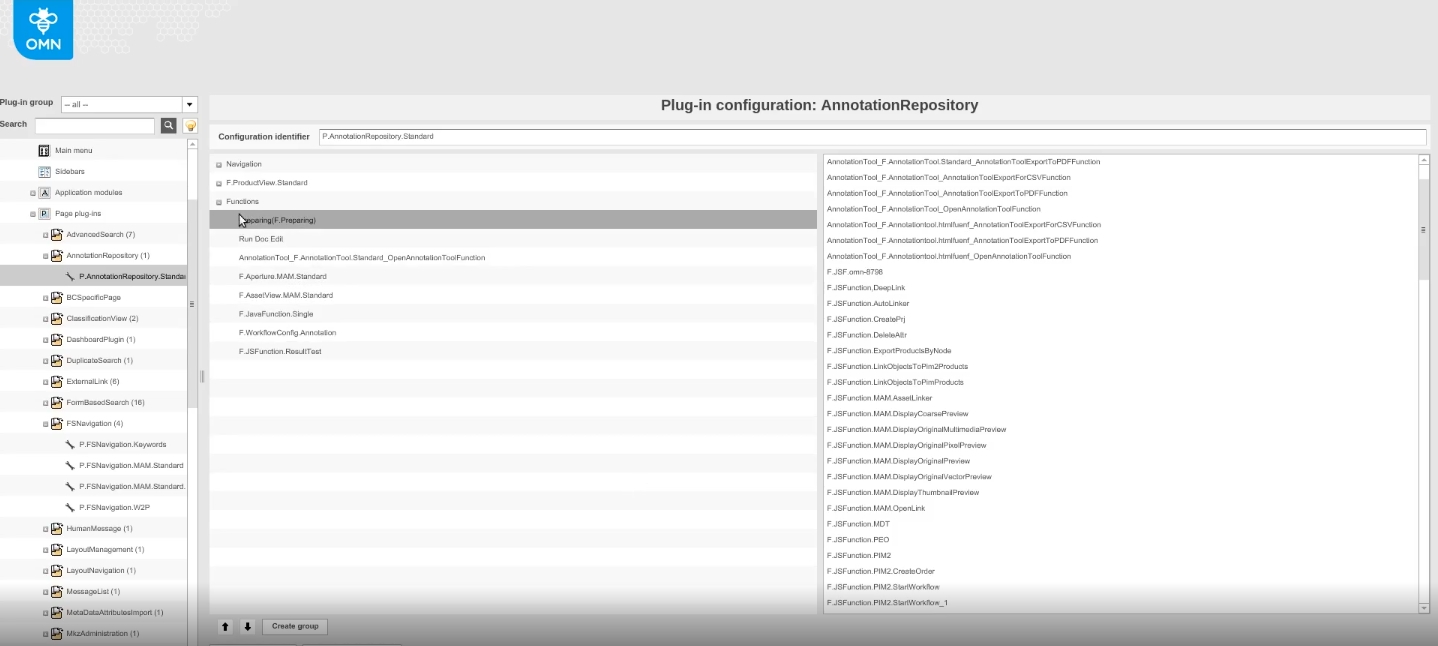Click the AnnotationRepository folder icon
Screen dimensions: 1438x646
(x=57, y=256)
